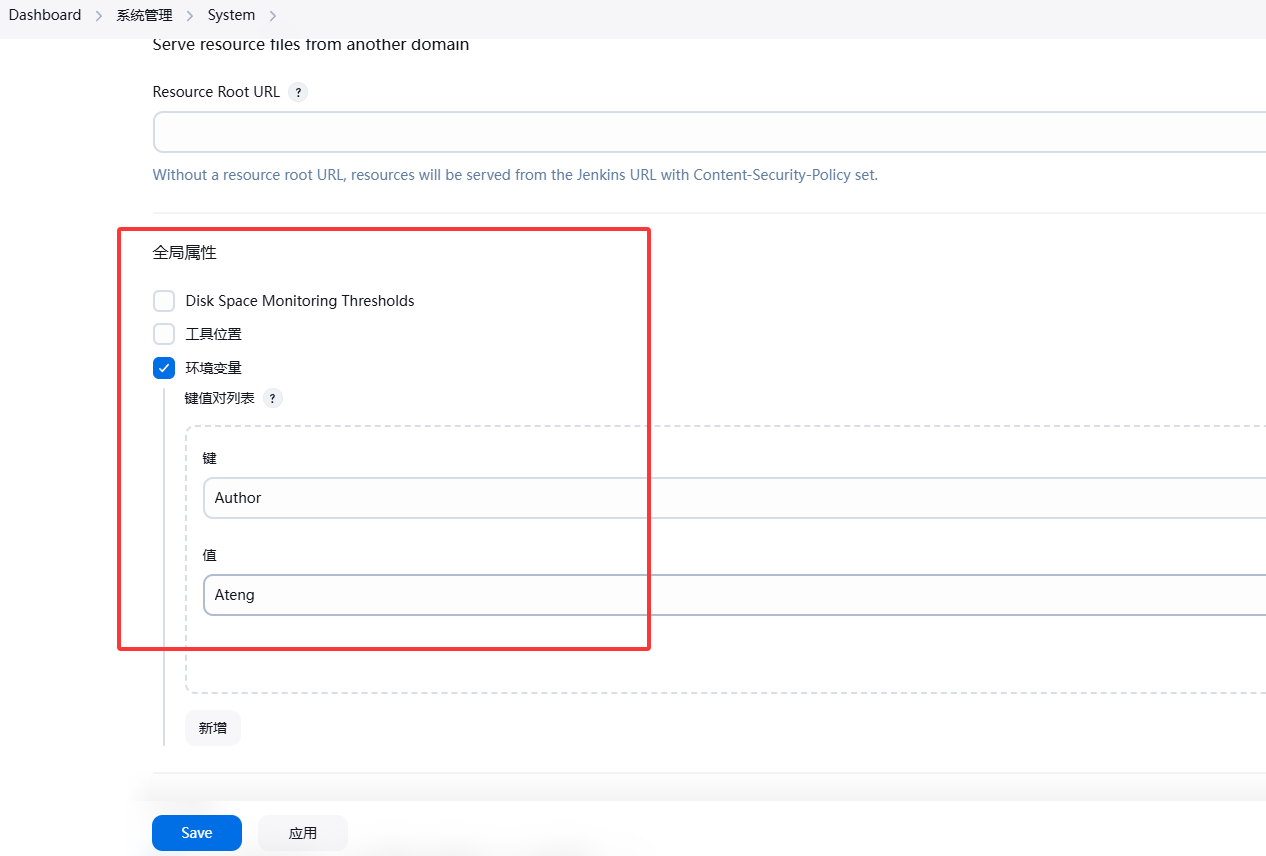Enable Disk Space Monitoring Thresholds checkbox
The height and width of the screenshot is (856, 1266).
[164, 301]
